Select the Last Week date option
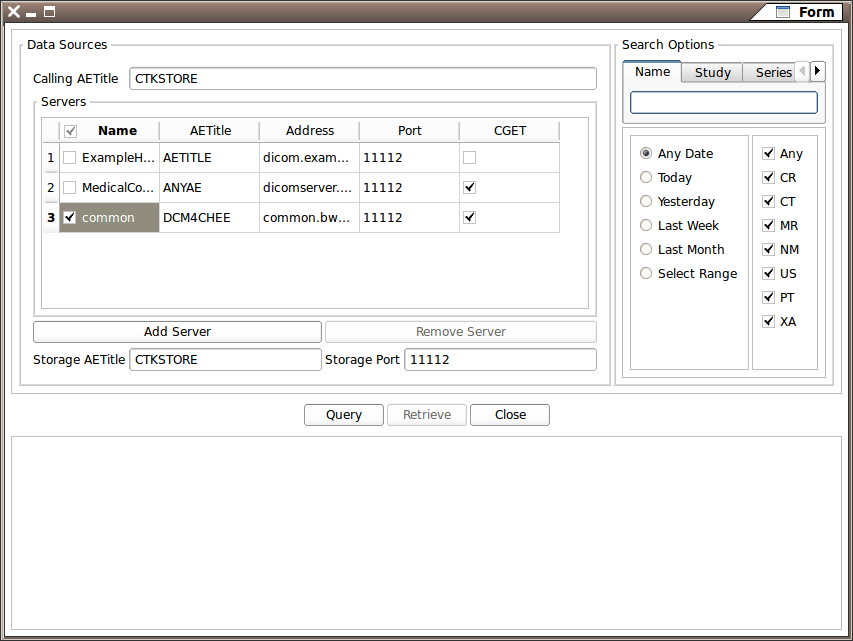Viewport: 853px width, 641px height. [x=646, y=226]
